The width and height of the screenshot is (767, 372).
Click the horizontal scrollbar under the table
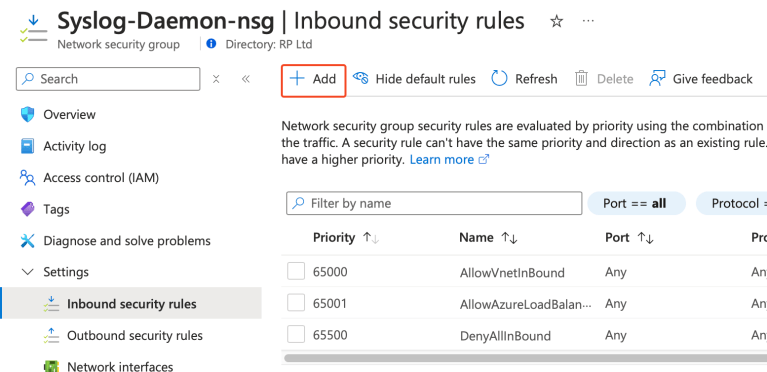(x=525, y=358)
